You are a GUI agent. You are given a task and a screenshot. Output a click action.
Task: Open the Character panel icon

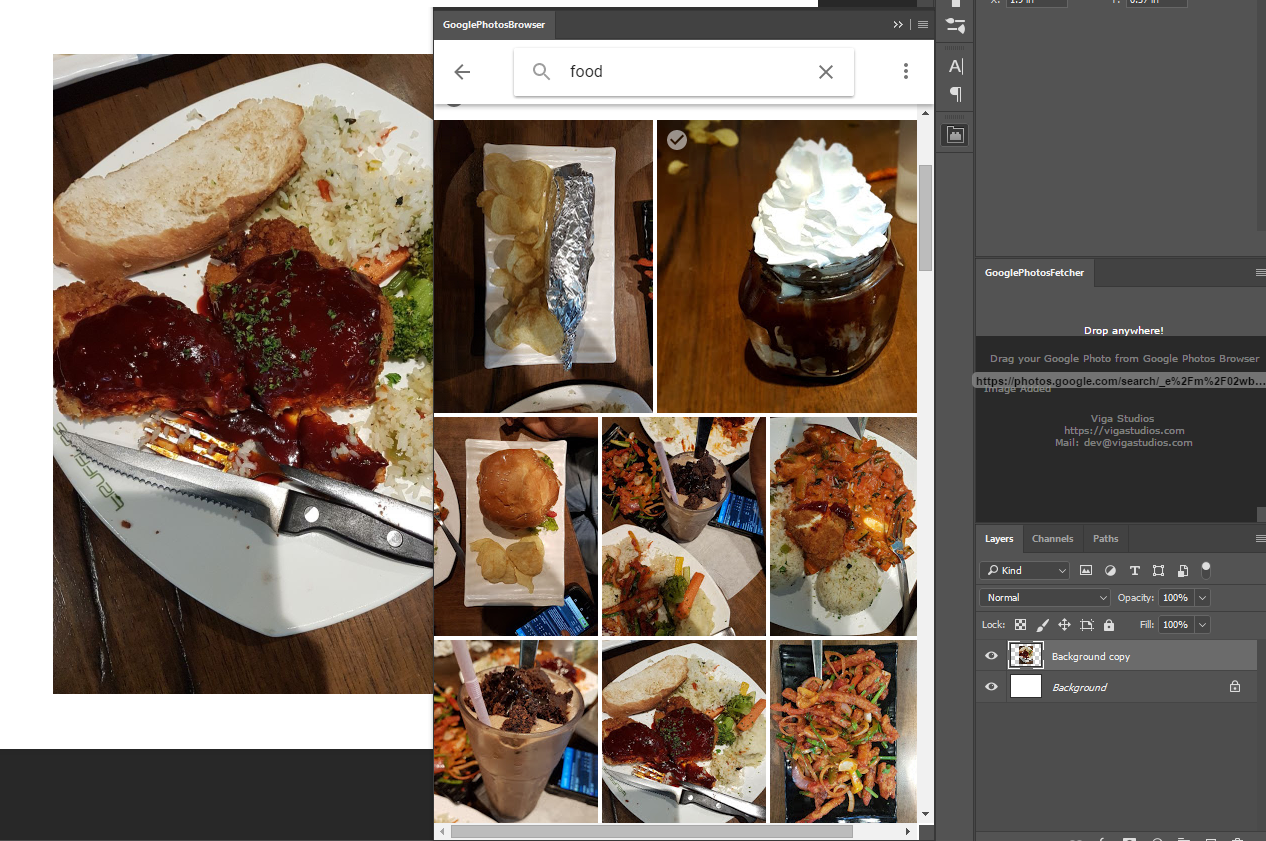tap(956, 66)
